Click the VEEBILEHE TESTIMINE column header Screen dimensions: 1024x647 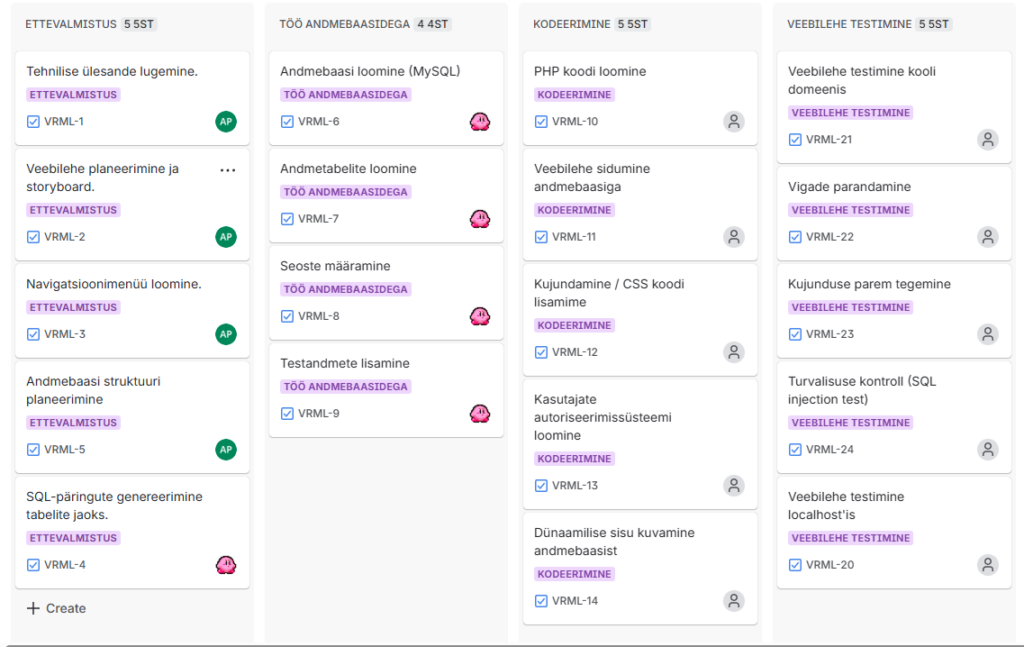849,24
